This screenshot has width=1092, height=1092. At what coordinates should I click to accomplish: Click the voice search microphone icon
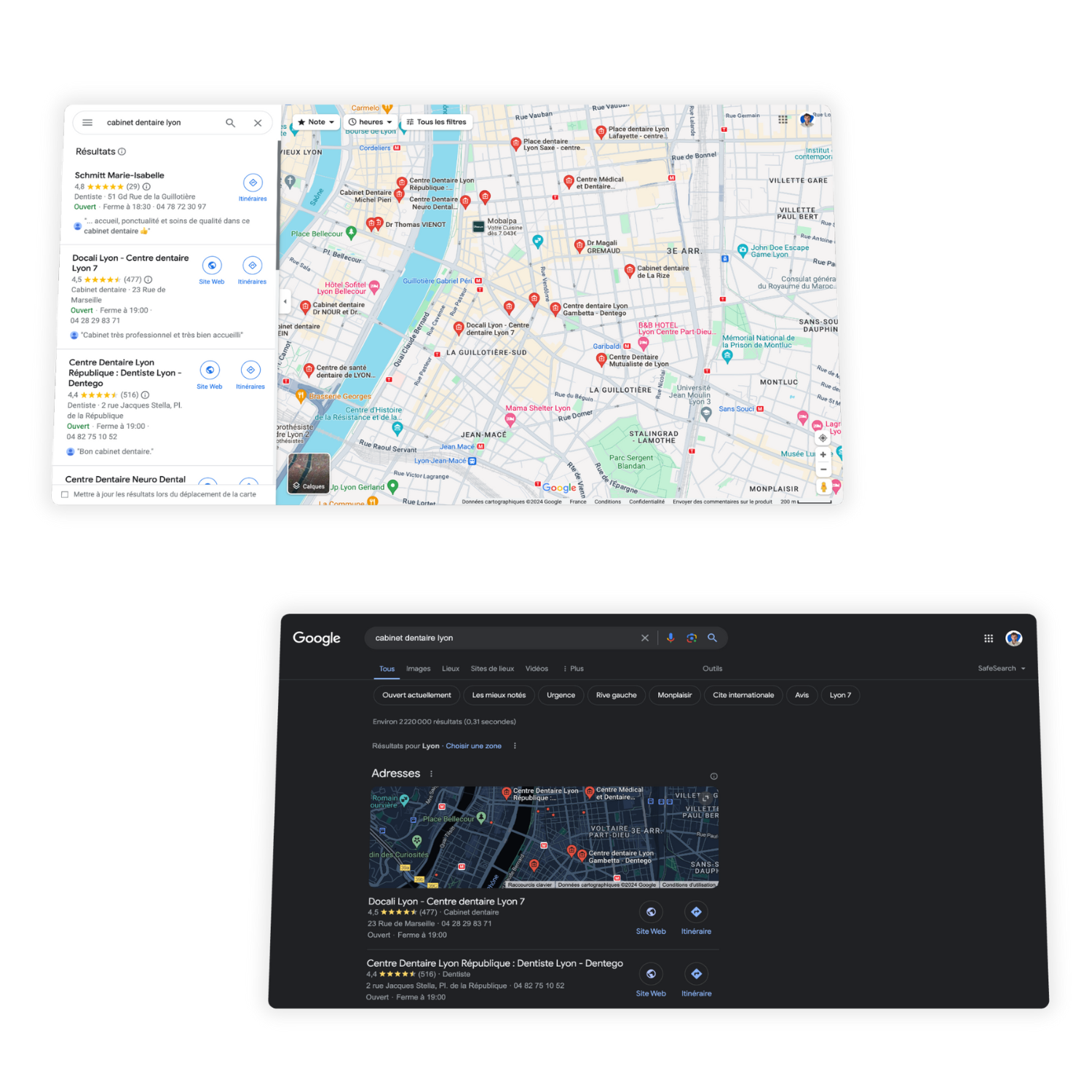point(670,638)
